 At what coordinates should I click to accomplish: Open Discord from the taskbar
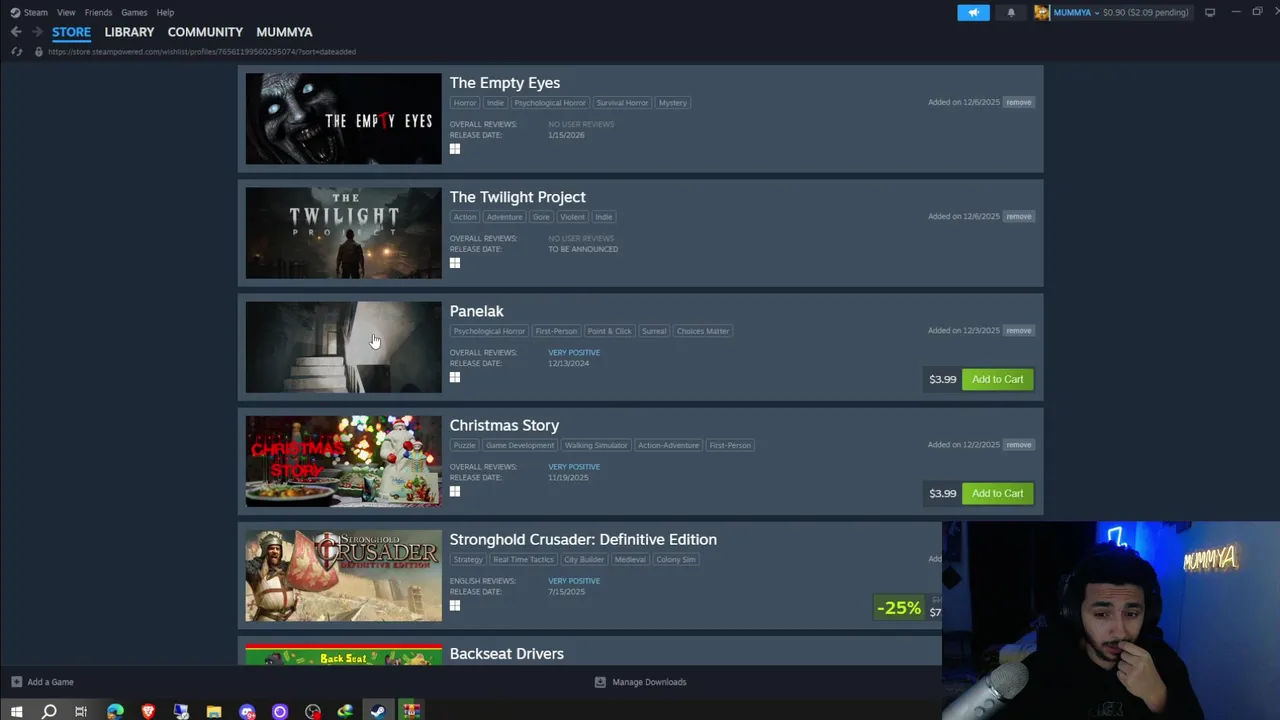point(247,711)
